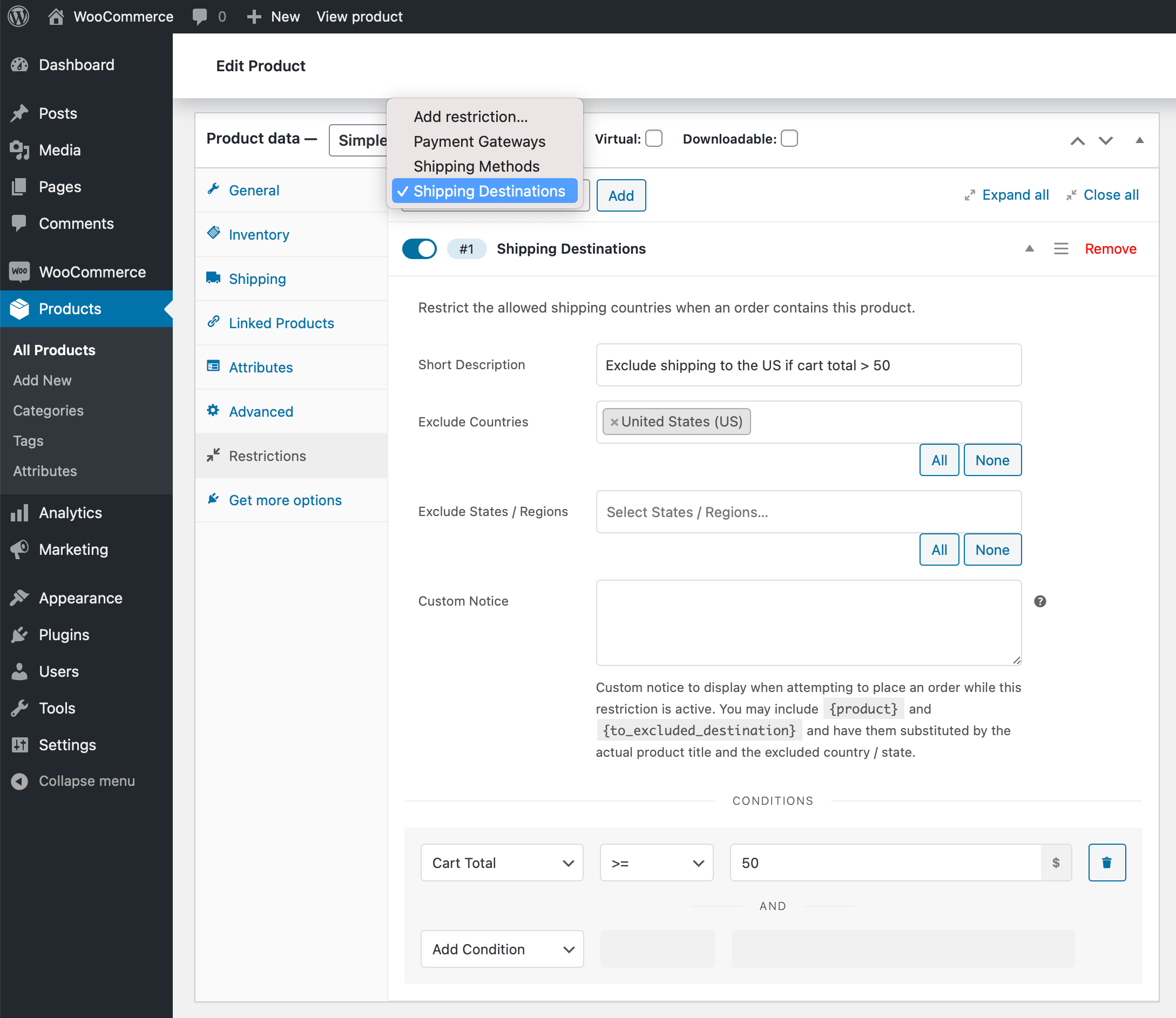1176x1018 pixels.
Task: Click the Posts pushpin icon
Action: click(x=19, y=113)
